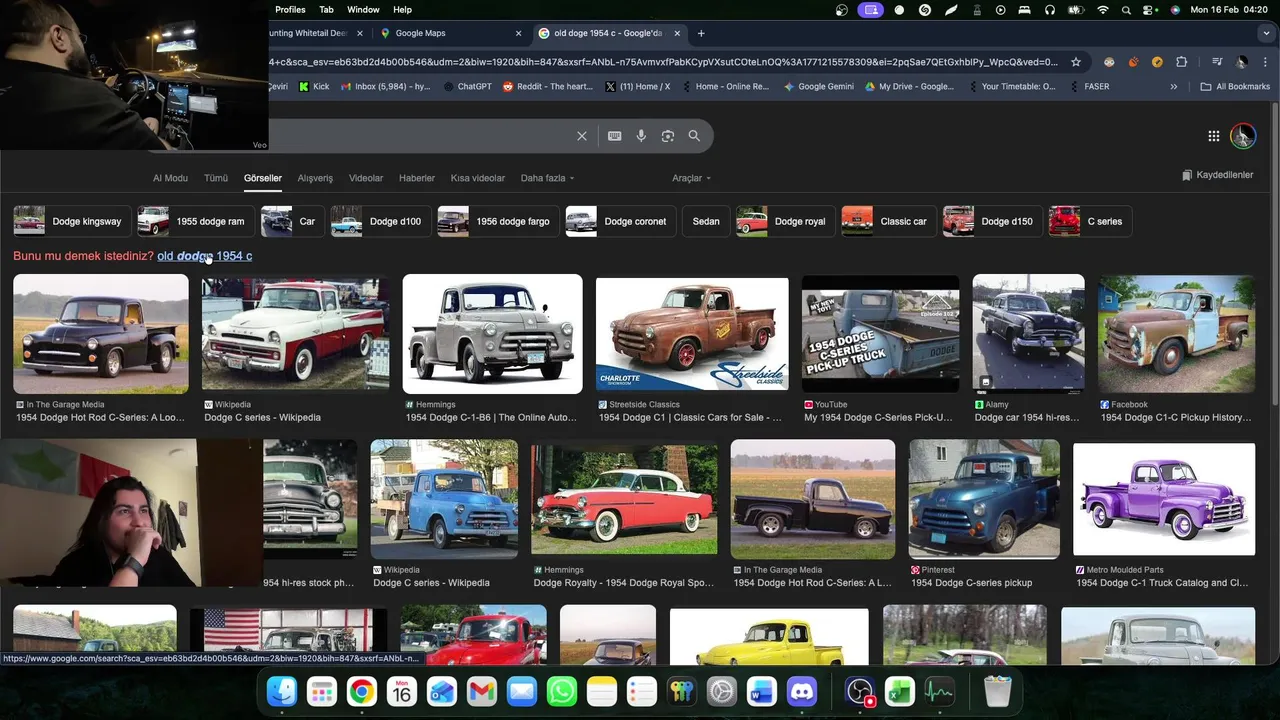This screenshot has width=1280, height=720.
Task: Open the Help menu in the menu bar
Action: [402, 10]
